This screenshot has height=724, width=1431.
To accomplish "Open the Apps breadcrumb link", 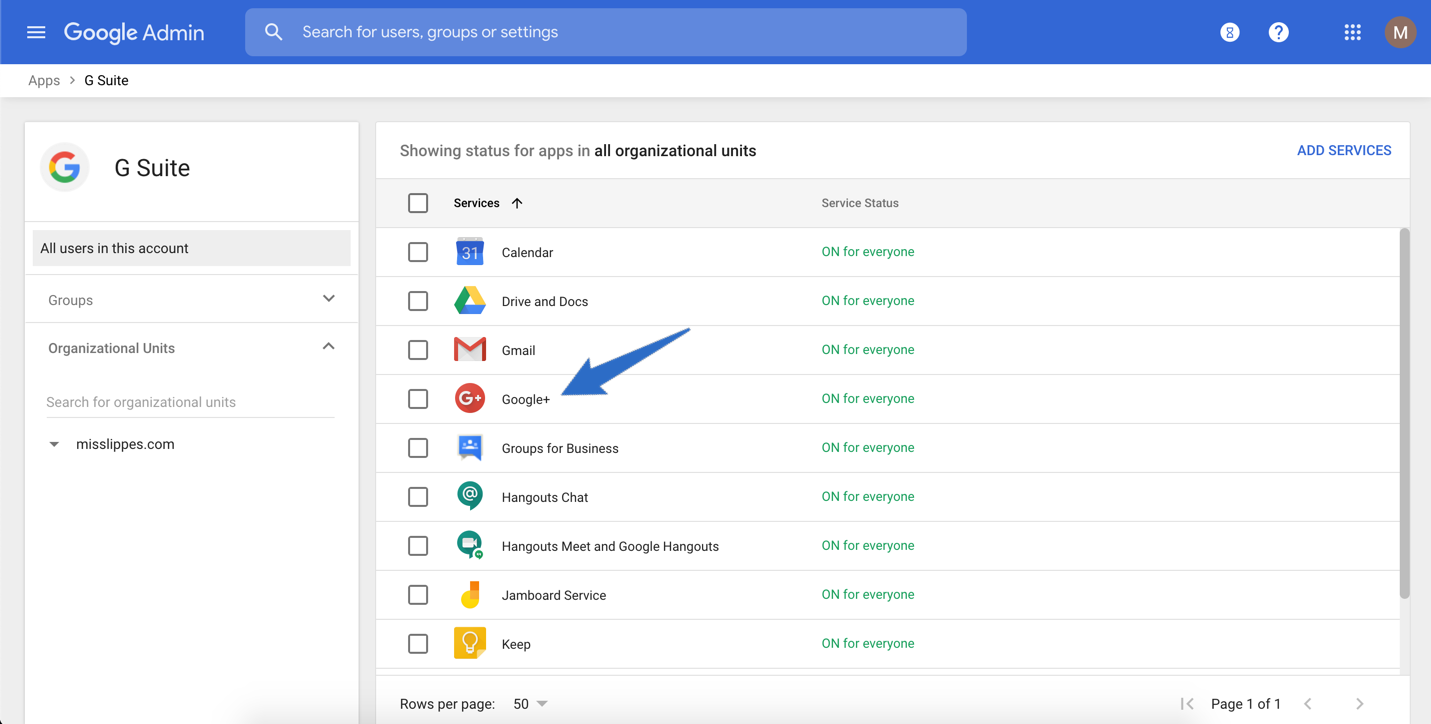I will pos(44,80).
